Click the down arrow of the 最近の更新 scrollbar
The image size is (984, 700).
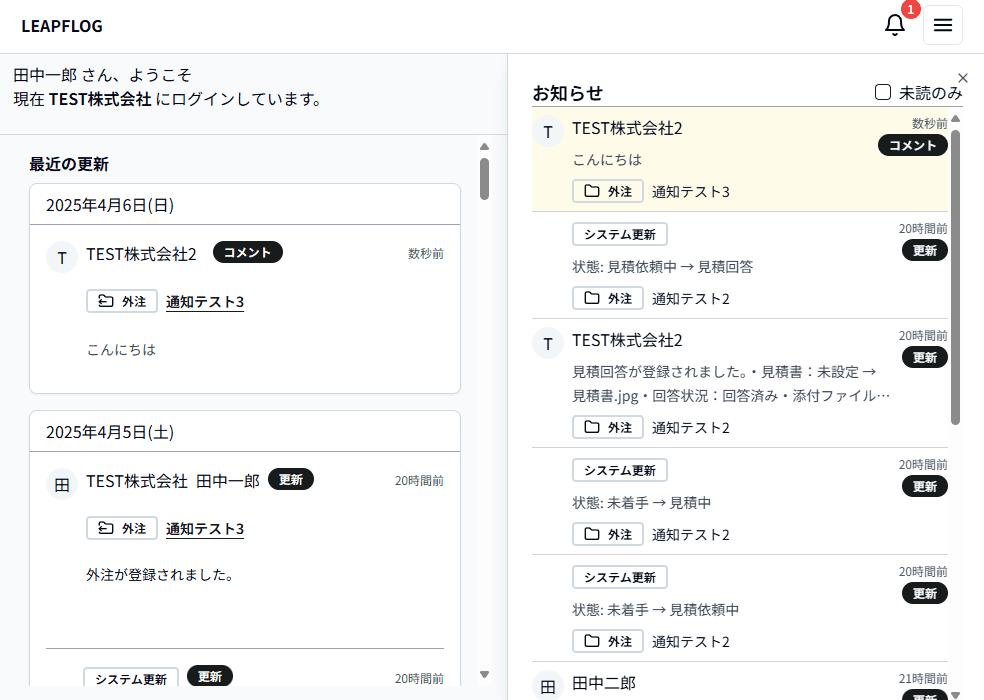[485, 674]
